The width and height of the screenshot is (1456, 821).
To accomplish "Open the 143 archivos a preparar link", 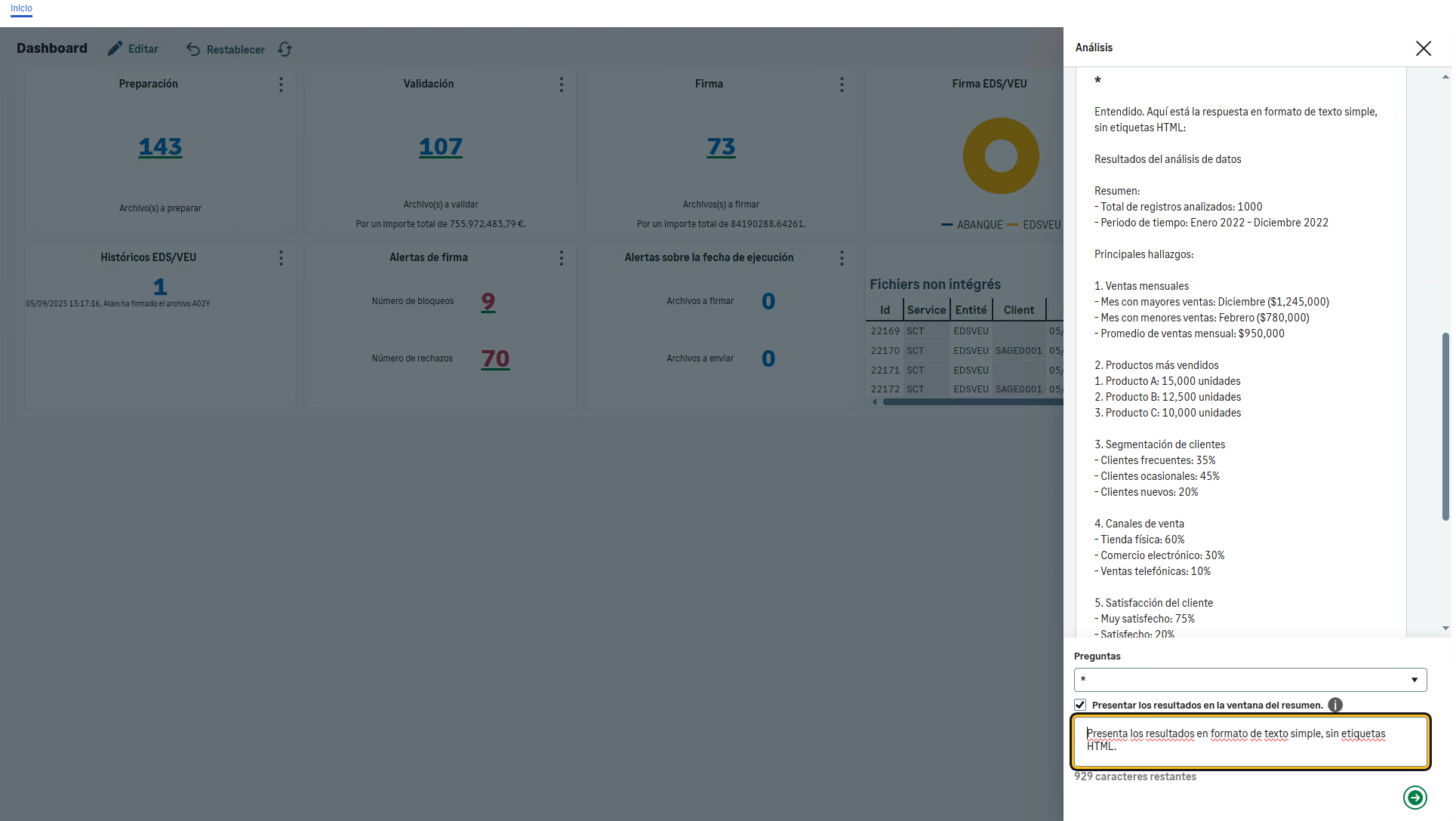I will coord(160,146).
